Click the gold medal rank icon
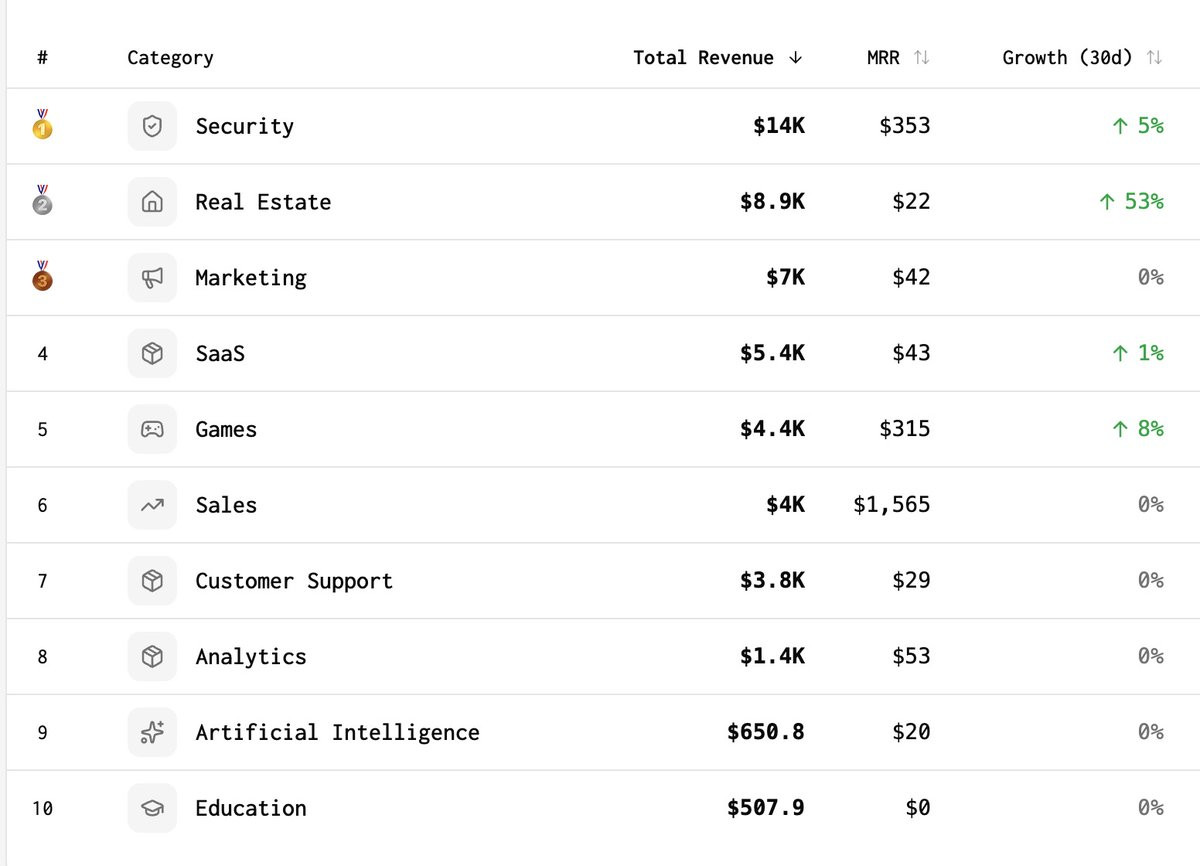The width and height of the screenshot is (1200, 866). (42, 125)
